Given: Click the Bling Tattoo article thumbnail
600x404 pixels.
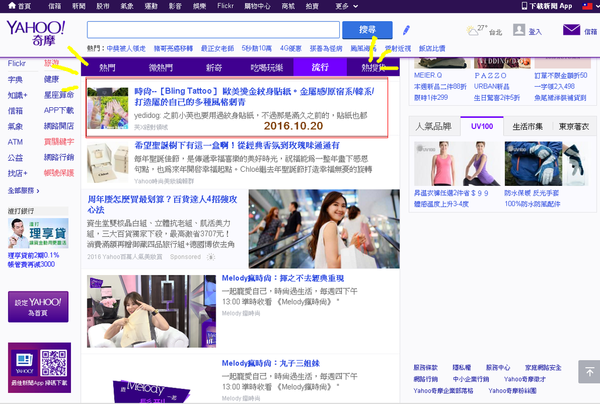Looking at the screenshot, I should (x=108, y=108).
